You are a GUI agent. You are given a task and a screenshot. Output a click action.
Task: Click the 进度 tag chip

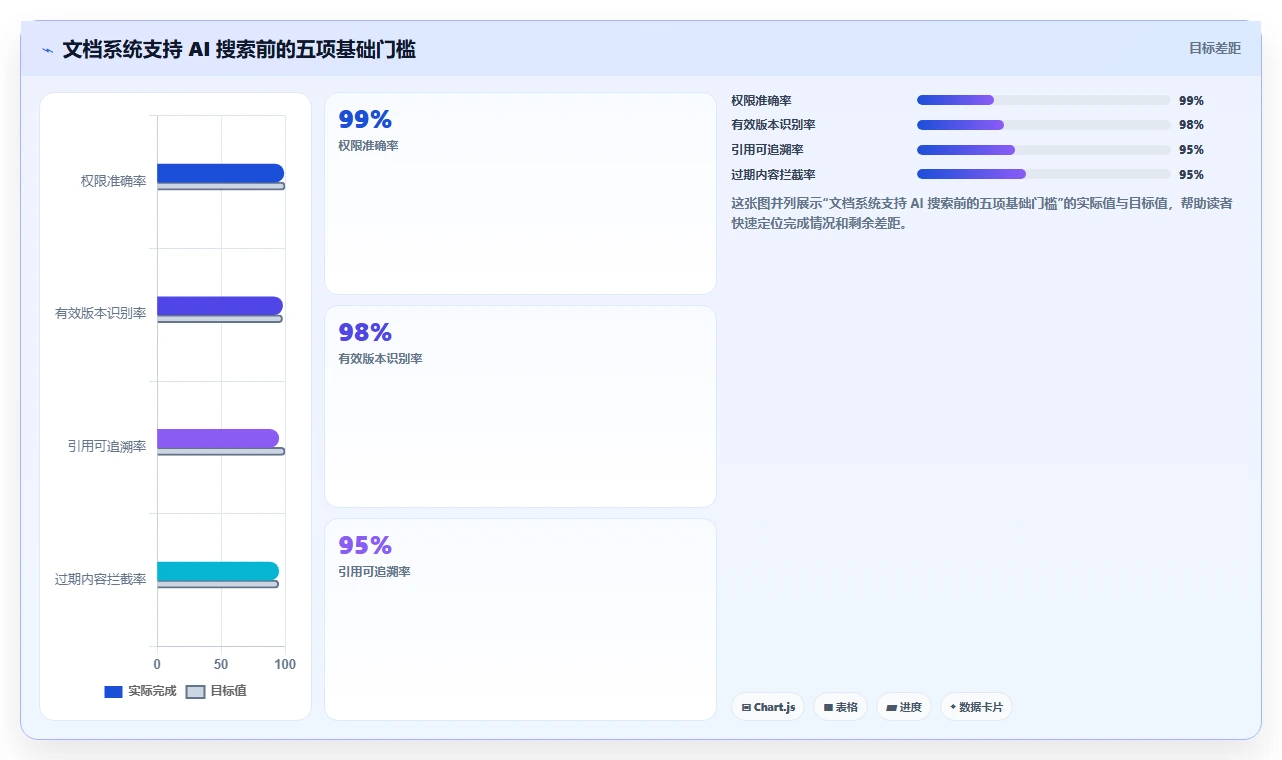904,707
